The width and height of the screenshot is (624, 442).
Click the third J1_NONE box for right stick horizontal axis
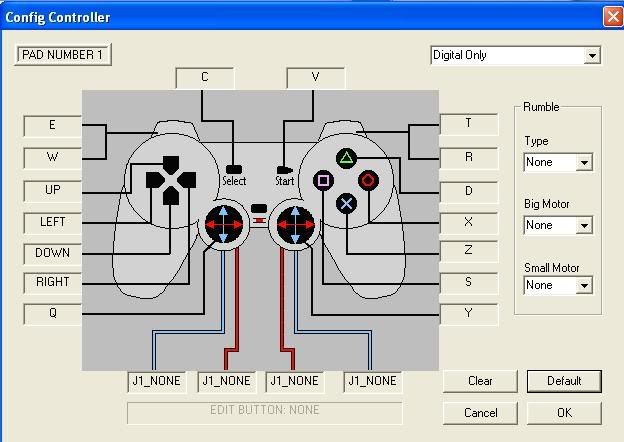point(295,382)
